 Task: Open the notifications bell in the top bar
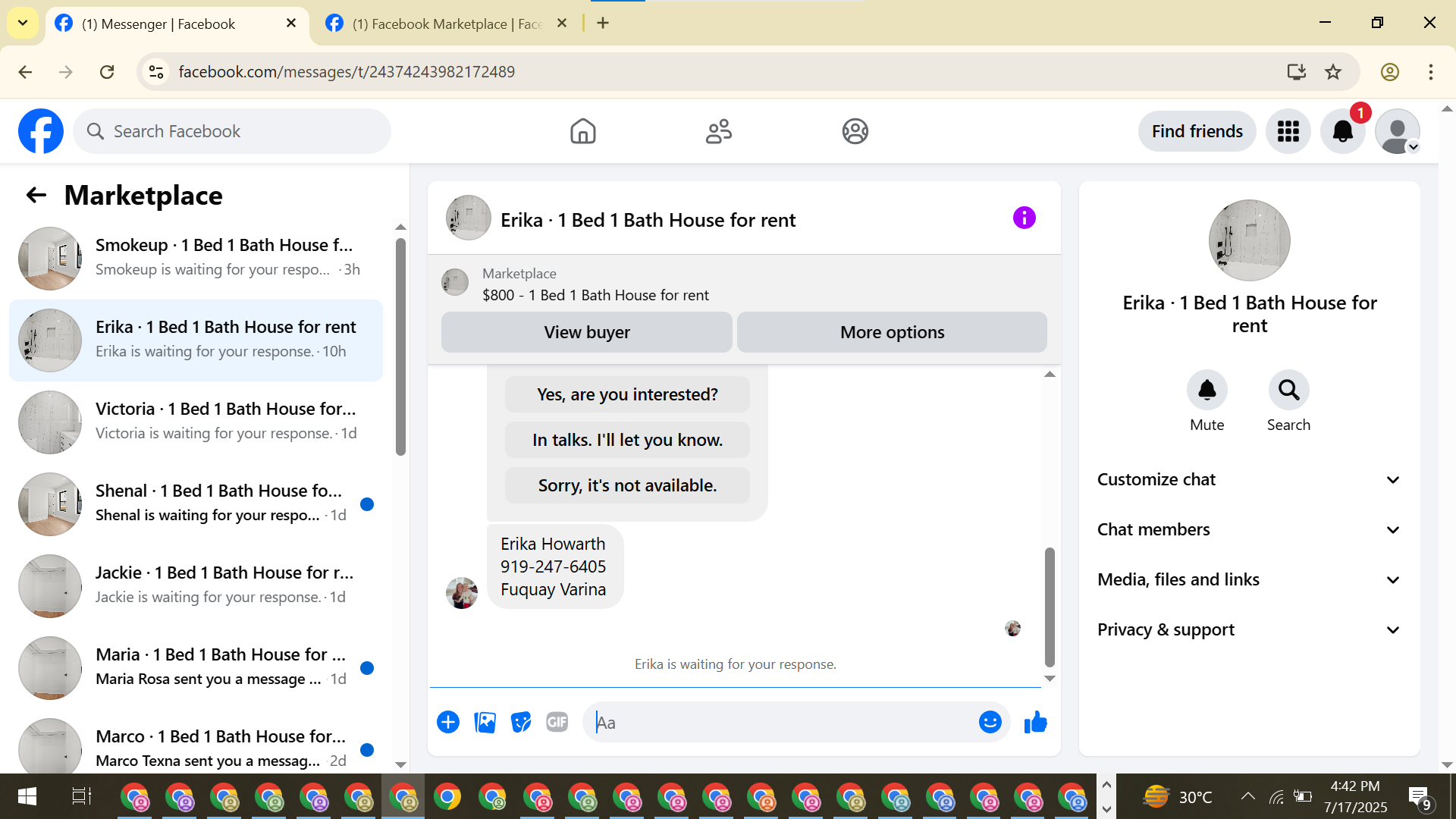(x=1342, y=131)
